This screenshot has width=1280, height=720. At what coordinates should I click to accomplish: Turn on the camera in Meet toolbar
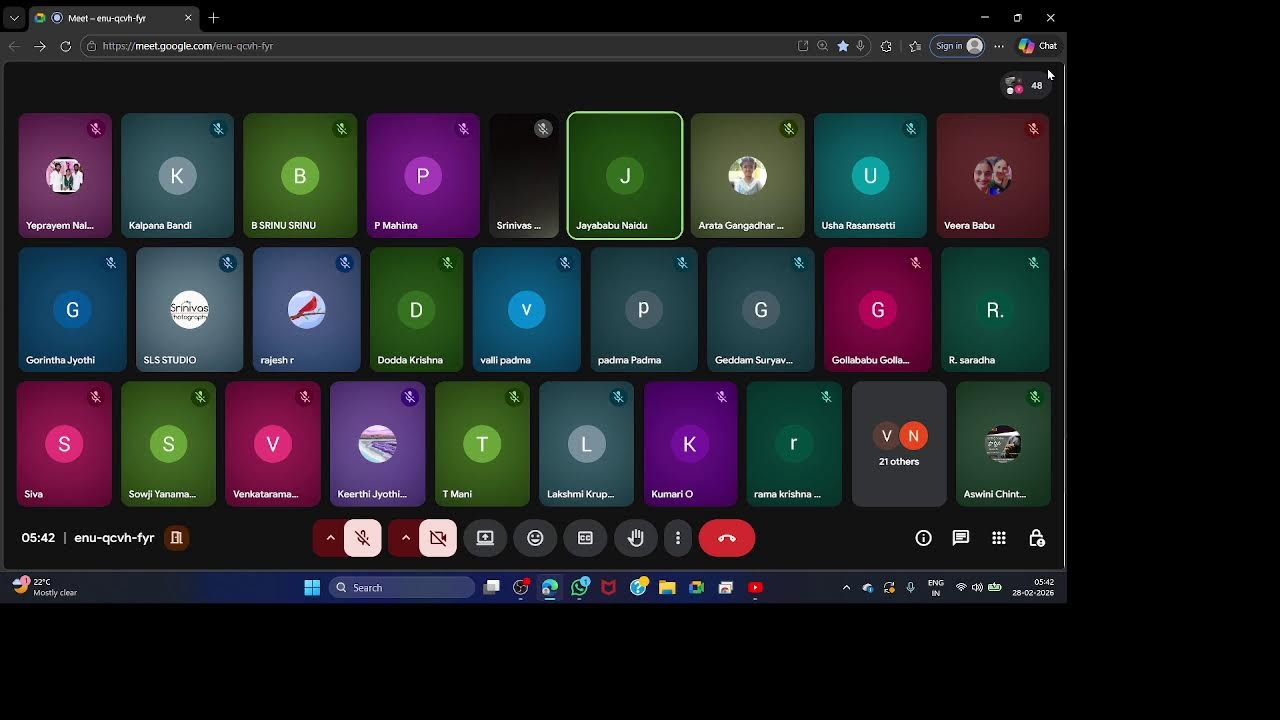(x=438, y=538)
